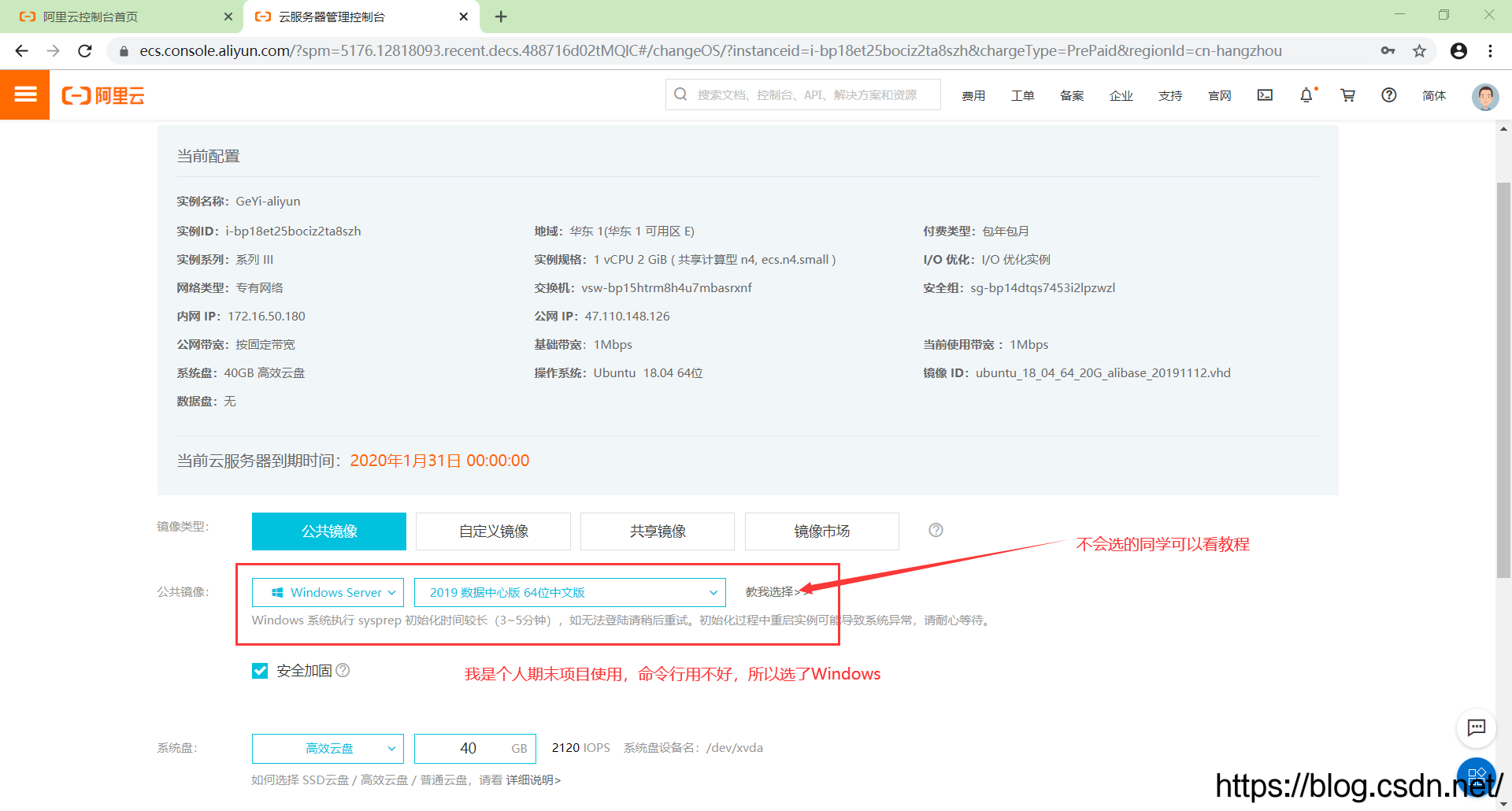Click the search magnifier icon
Viewport: 1512px width, 811px height.
[680, 94]
